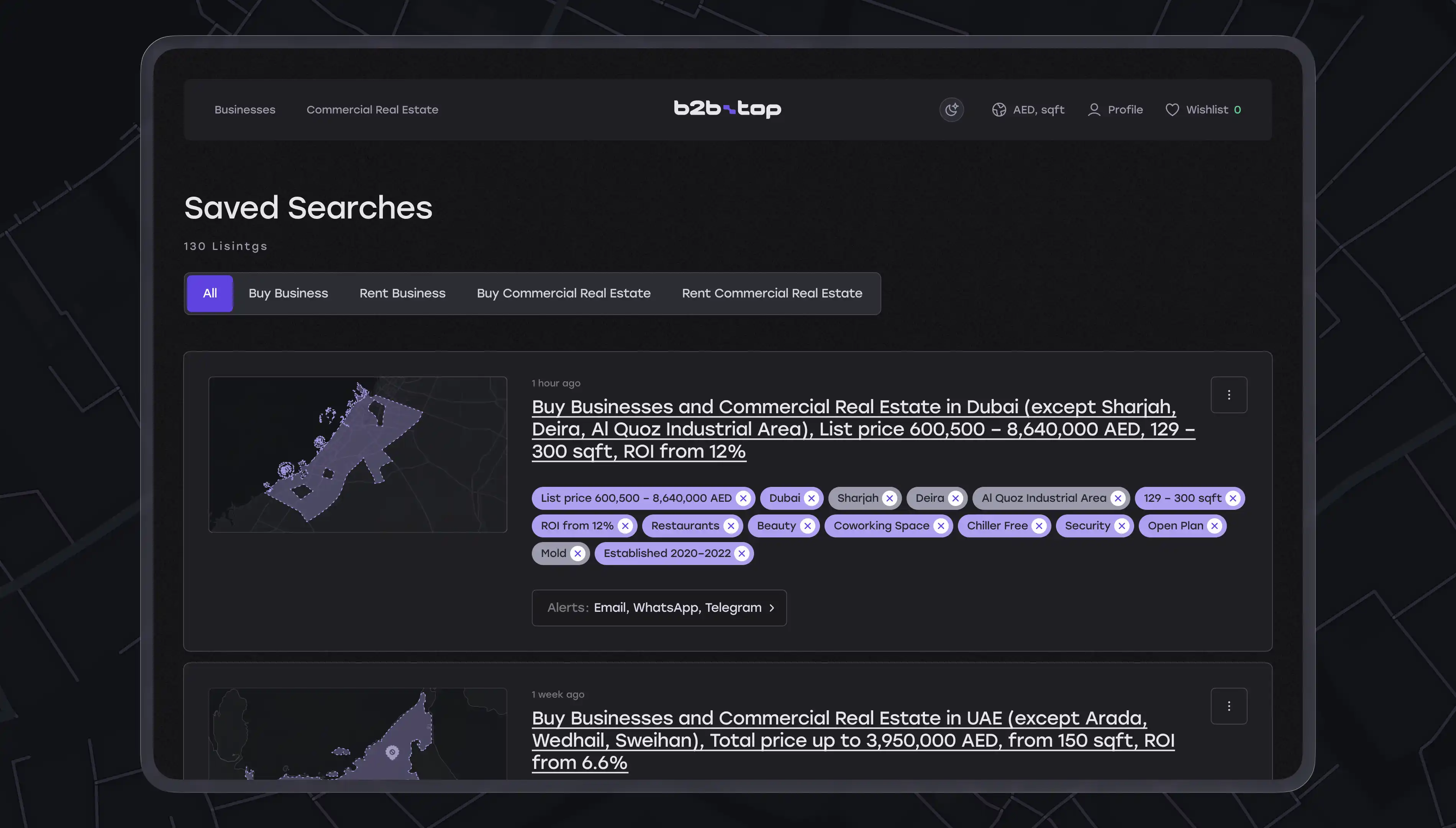Remove the Sharjah tag
This screenshot has height=828, width=1456.
(x=889, y=498)
